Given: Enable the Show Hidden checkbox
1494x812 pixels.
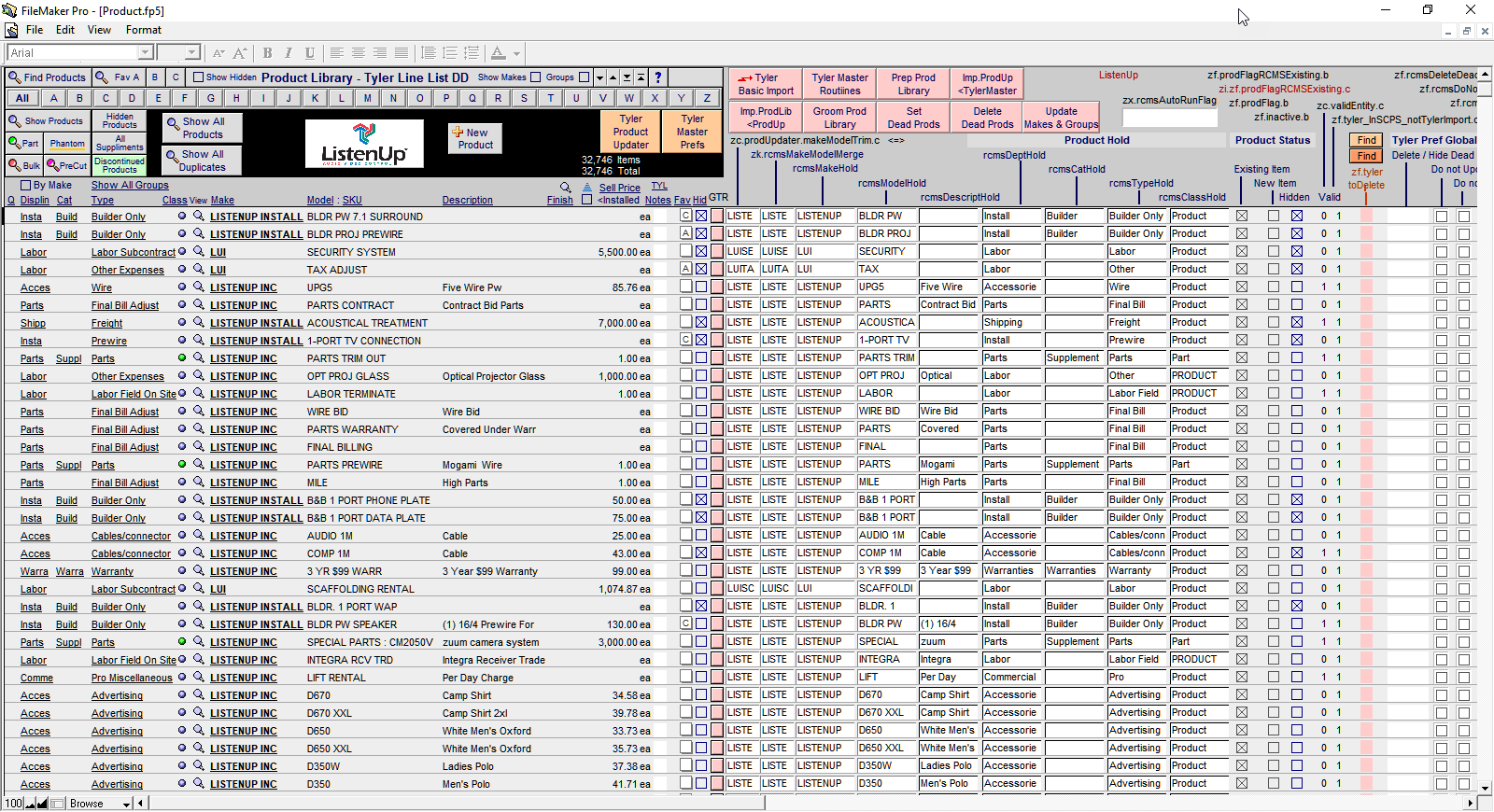Looking at the screenshot, I should (x=198, y=77).
